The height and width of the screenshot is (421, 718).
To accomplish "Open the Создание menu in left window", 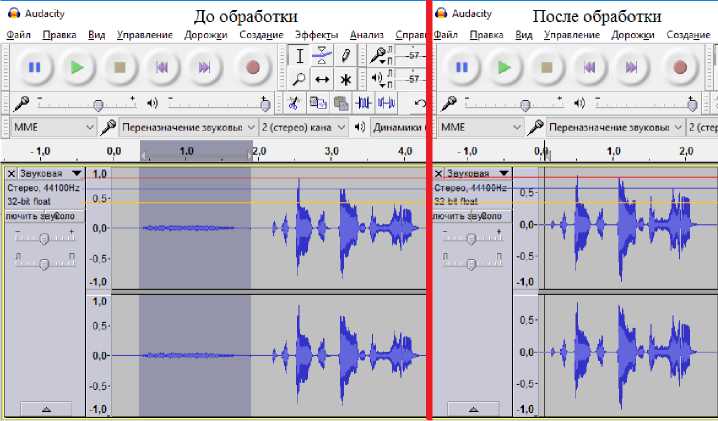I will coord(261,35).
